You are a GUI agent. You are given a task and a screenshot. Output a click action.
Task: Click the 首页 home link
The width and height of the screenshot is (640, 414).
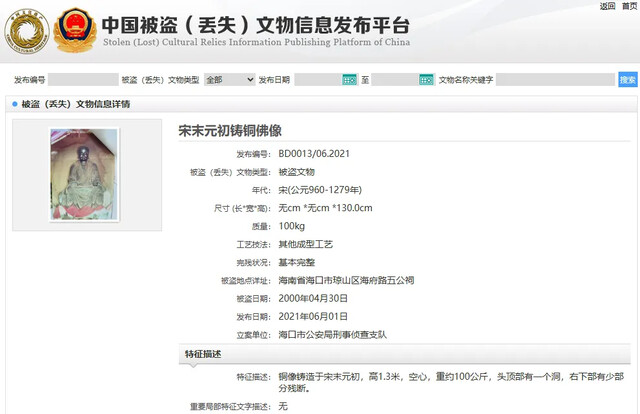[630, 6]
